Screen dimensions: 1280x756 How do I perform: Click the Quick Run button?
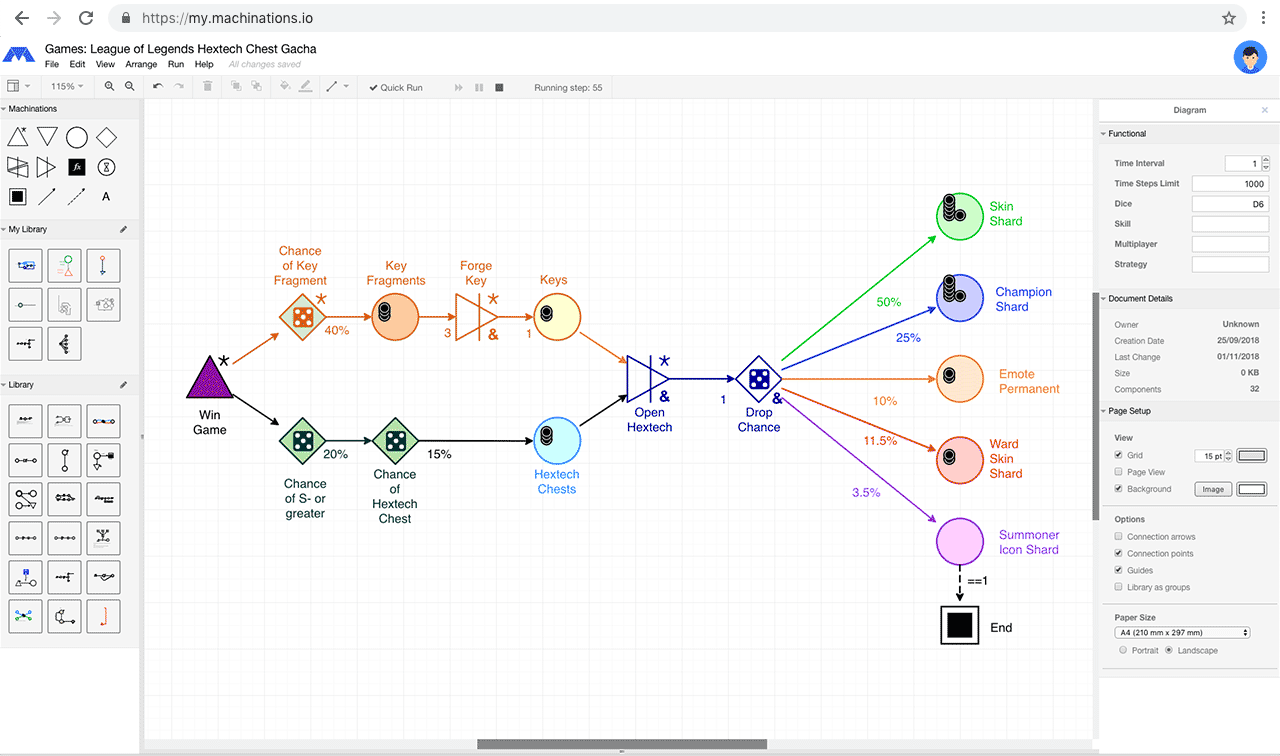click(x=396, y=87)
